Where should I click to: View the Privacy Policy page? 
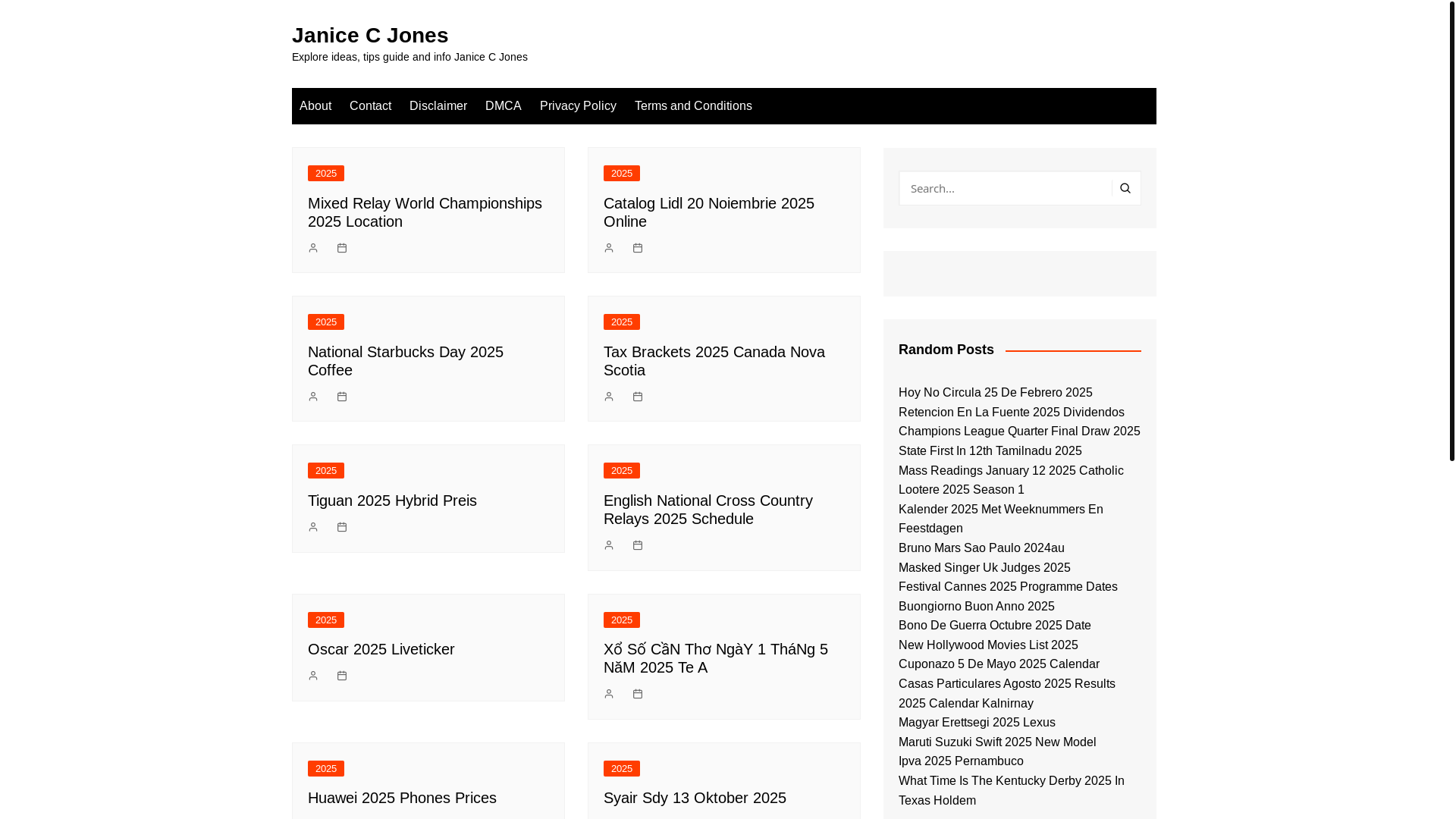pos(578,106)
